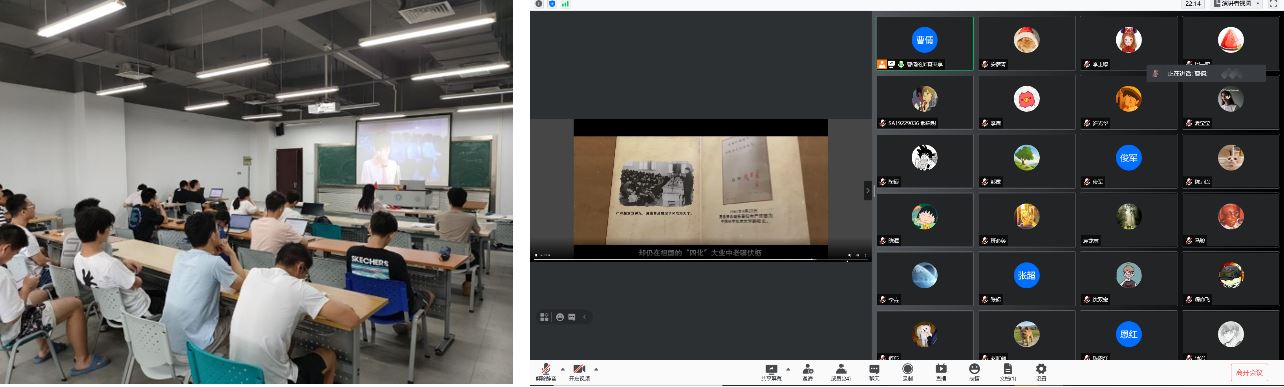The width and height of the screenshot is (1284, 387).
Task: Expand video options arrow beside camera
Action: pos(596,368)
